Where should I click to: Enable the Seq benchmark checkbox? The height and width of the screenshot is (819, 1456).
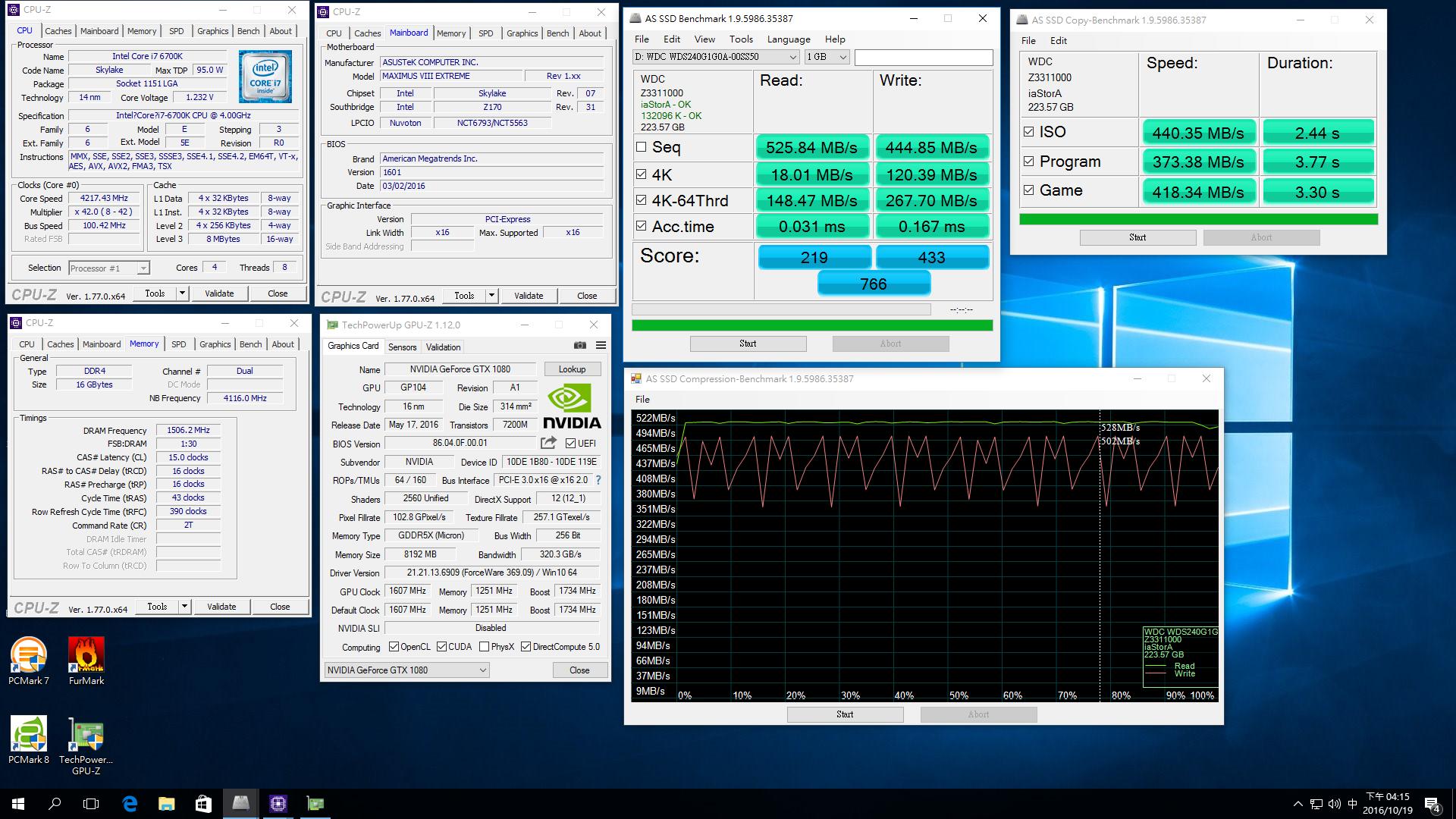642,147
